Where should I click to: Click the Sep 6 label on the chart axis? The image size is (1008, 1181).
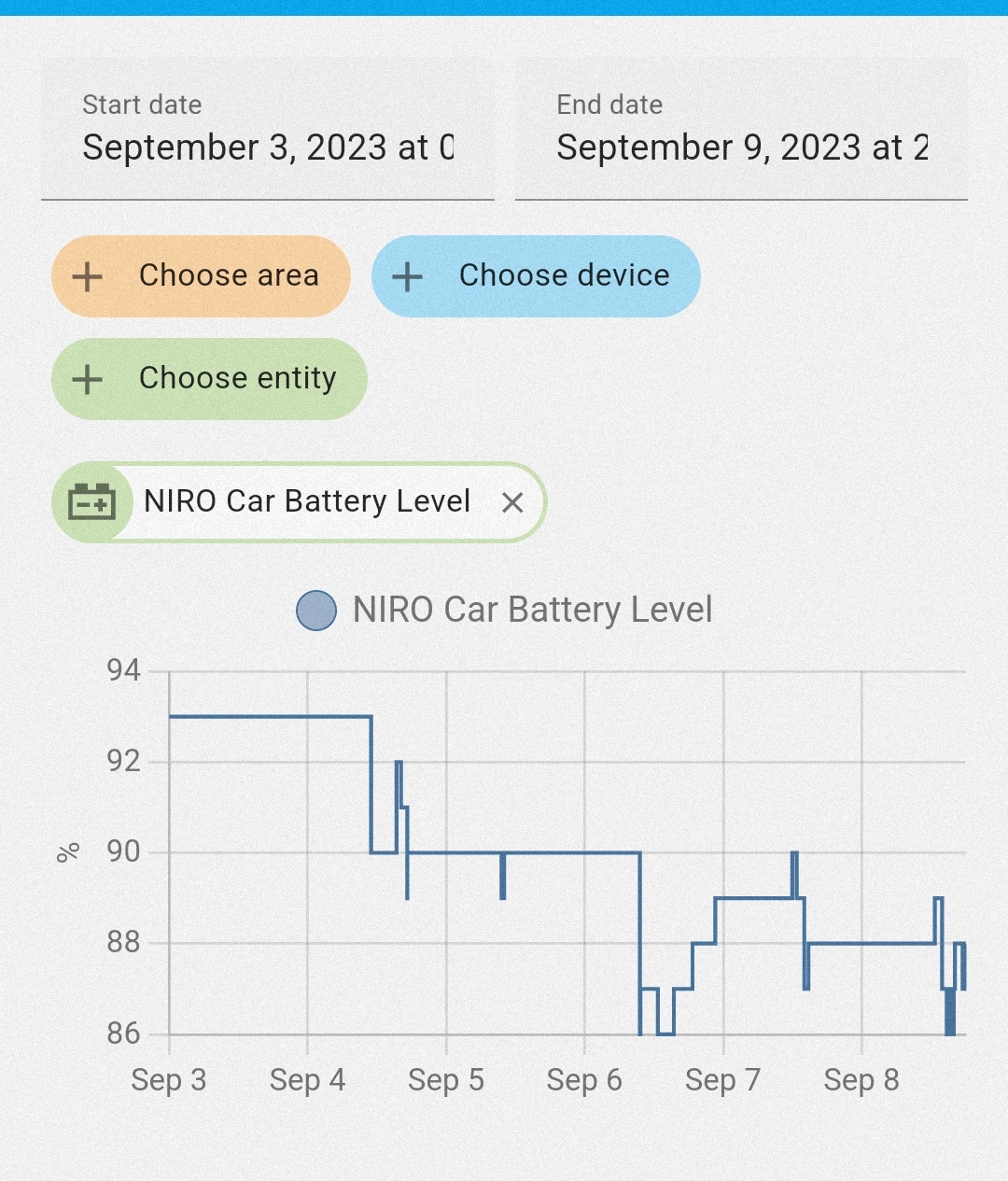pyautogui.click(x=584, y=1080)
